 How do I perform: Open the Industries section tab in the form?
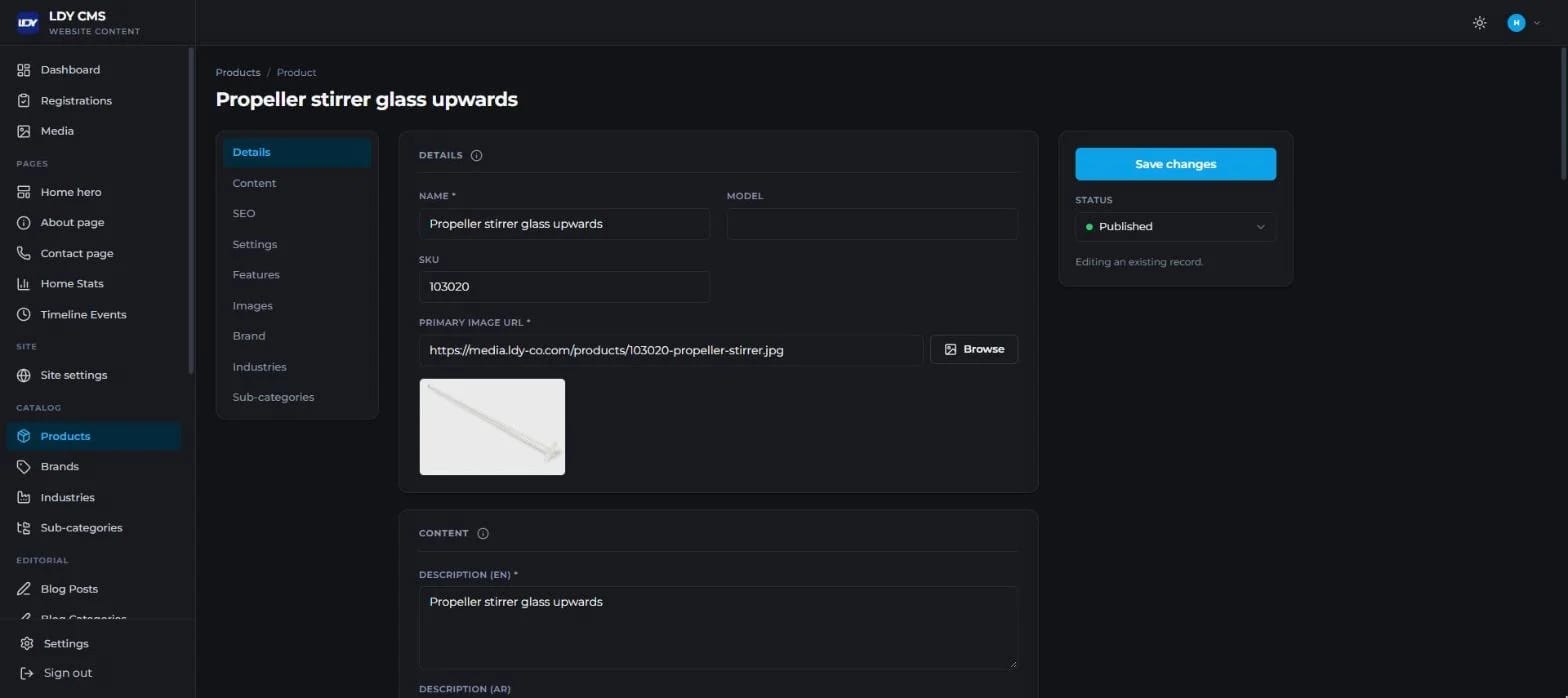click(297, 367)
